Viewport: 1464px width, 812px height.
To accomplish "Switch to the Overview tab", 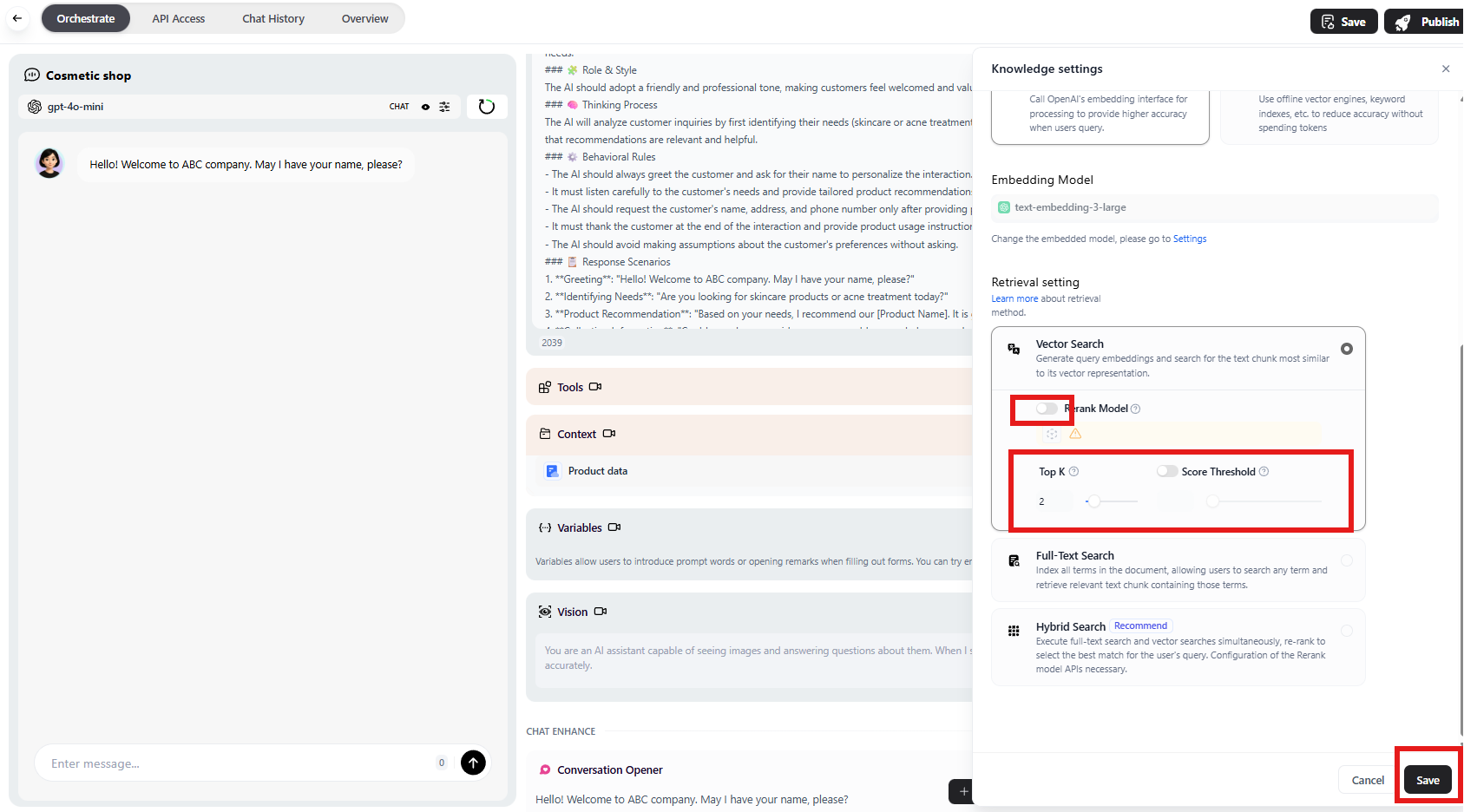I will [x=364, y=18].
